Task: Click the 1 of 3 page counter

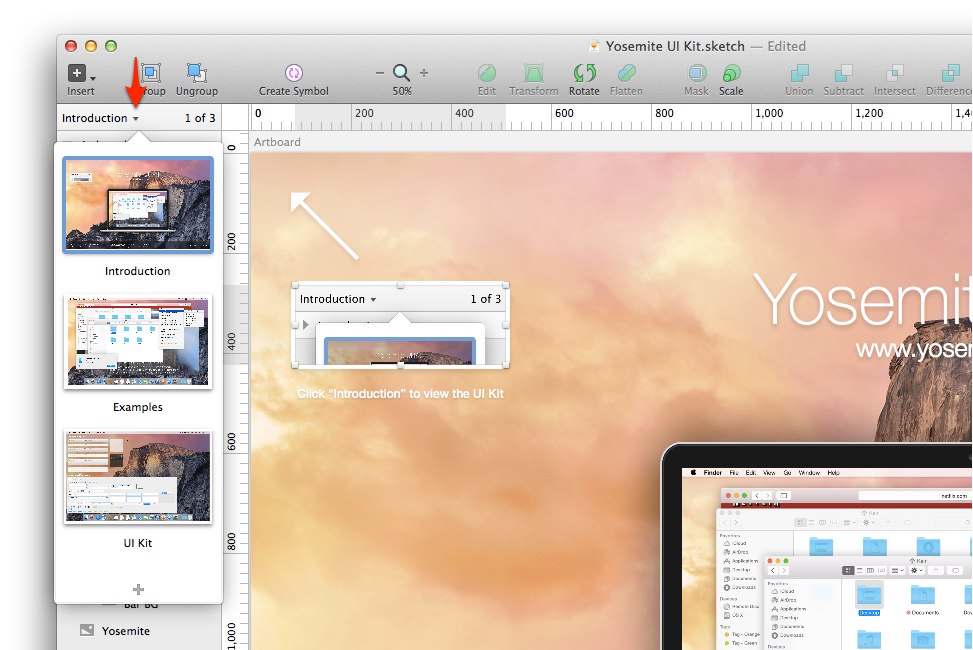Action: point(200,118)
